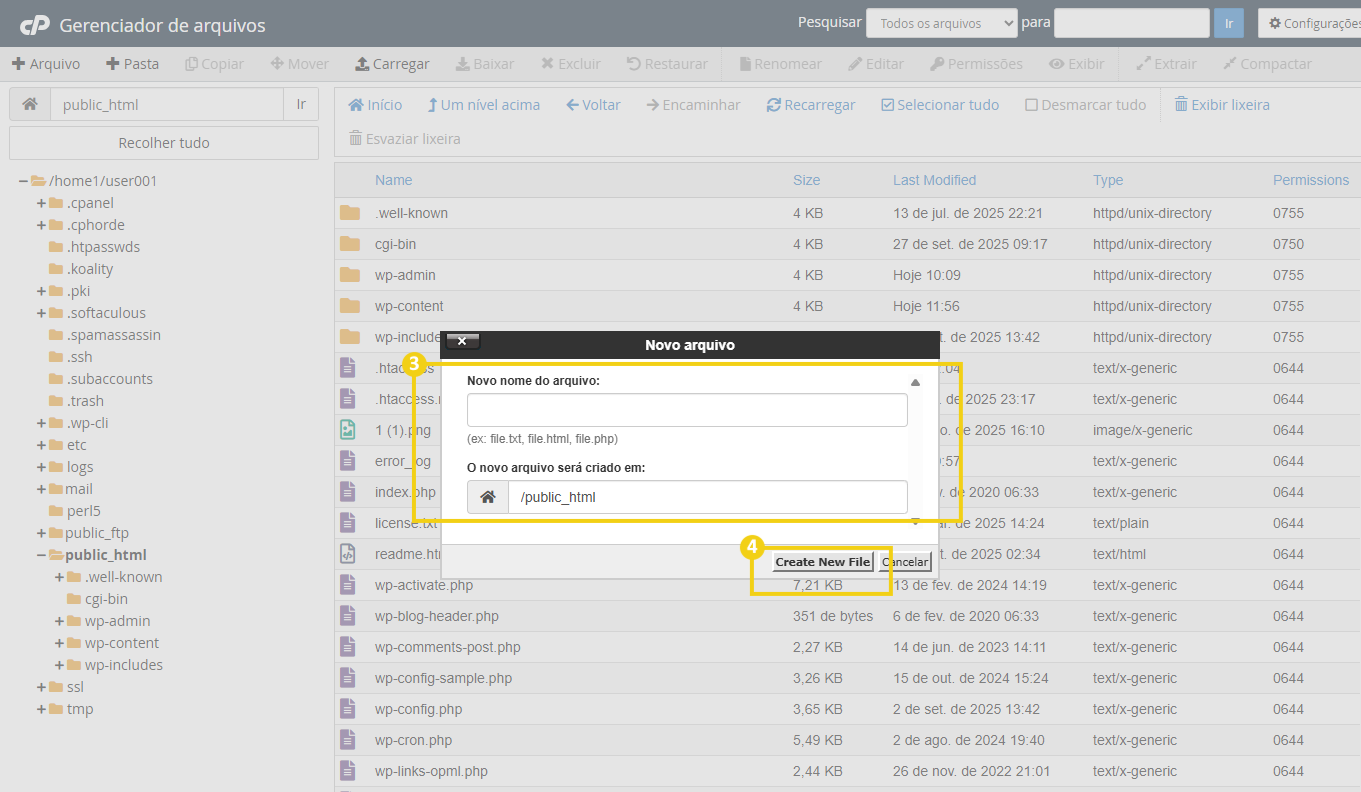Click the home icon beside public_html path
The width and height of the screenshot is (1361, 792).
(x=30, y=104)
